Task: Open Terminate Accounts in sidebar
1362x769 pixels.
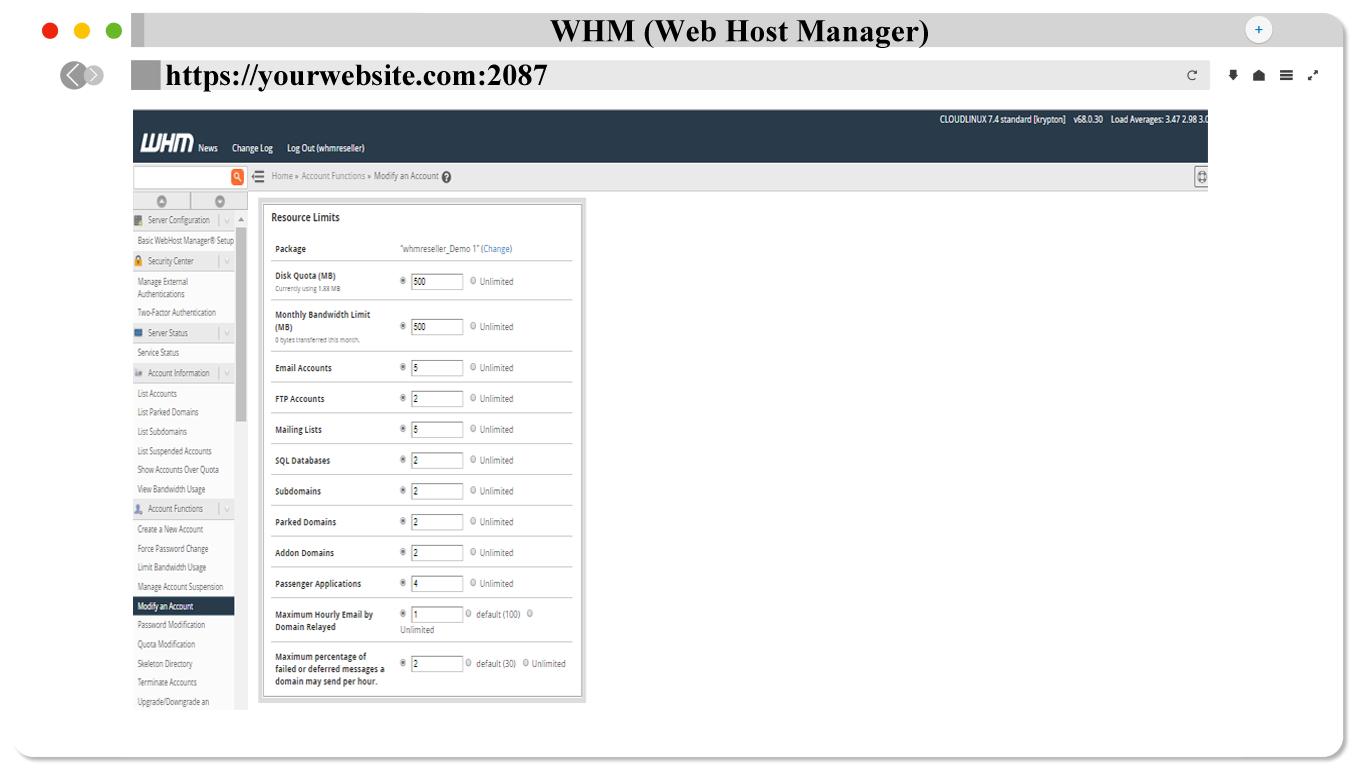Action: [167, 682]
